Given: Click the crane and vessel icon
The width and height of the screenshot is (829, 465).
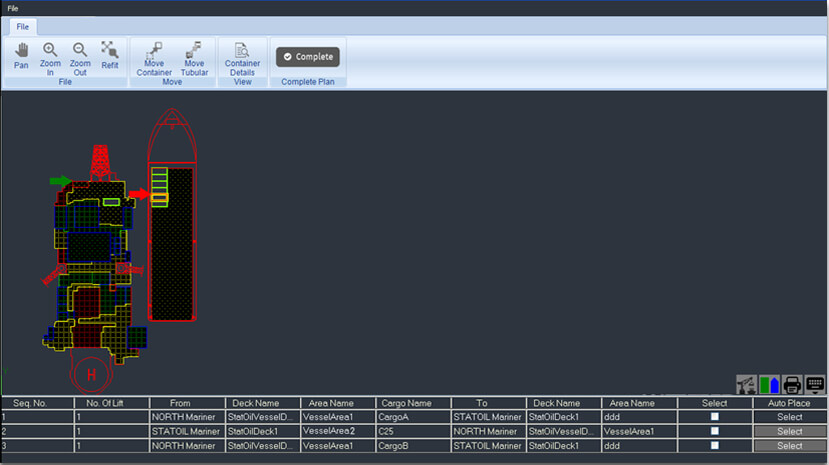Looking at the screenshot, I should pyautogui.click(x=745, y=385).
